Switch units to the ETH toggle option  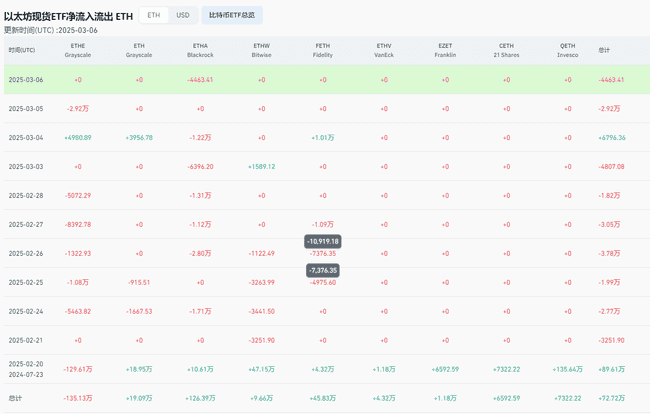(153, 15)
